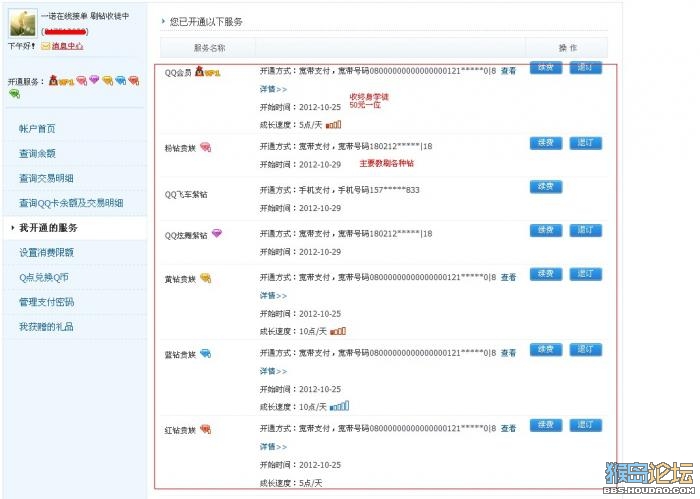Open 查询余额 in the sidebar
This screenshot has height=499, width=700.
click(x=37, y=154)
